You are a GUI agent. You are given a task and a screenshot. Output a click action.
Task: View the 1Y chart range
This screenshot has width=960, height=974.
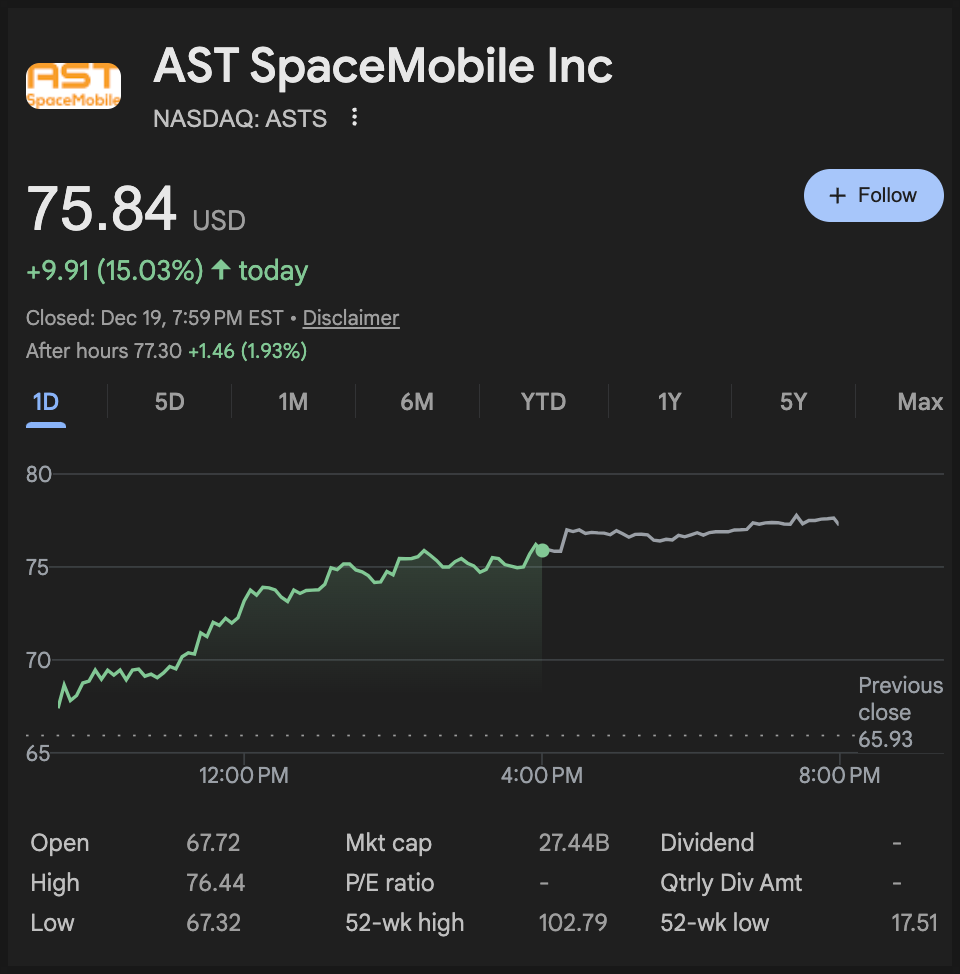coord(669,402)
